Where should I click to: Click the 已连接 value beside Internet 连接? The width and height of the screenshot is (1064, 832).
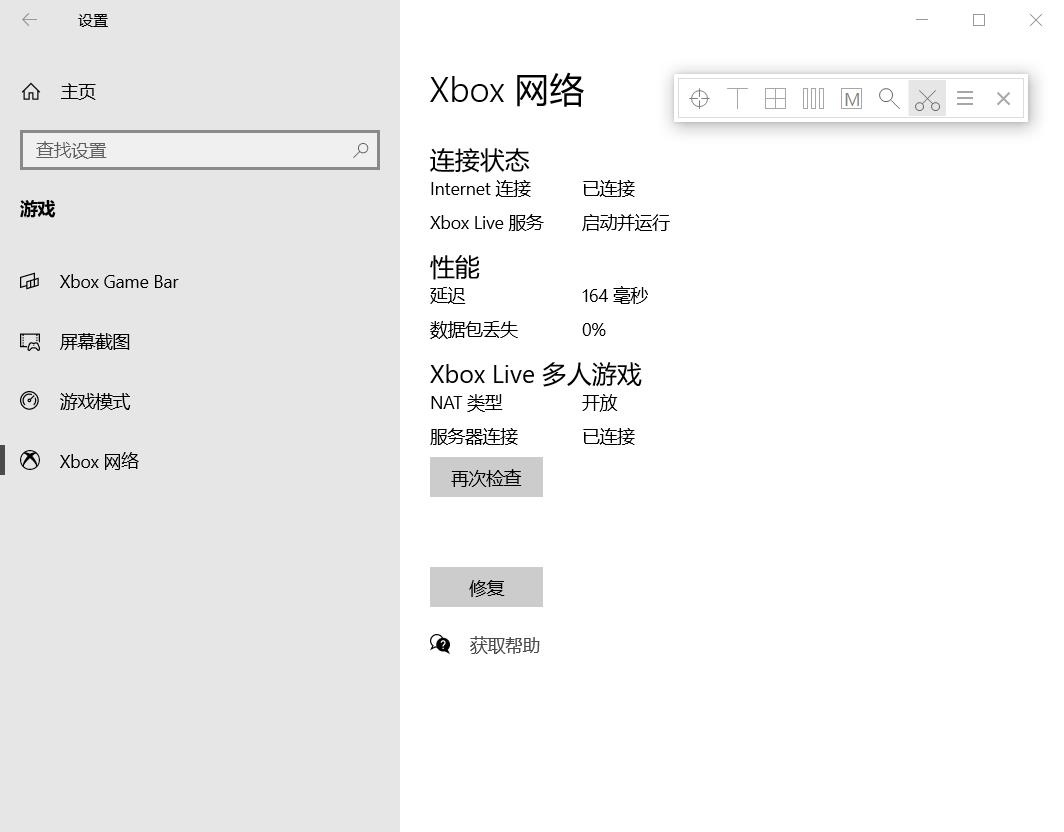[x=608, y=189]
